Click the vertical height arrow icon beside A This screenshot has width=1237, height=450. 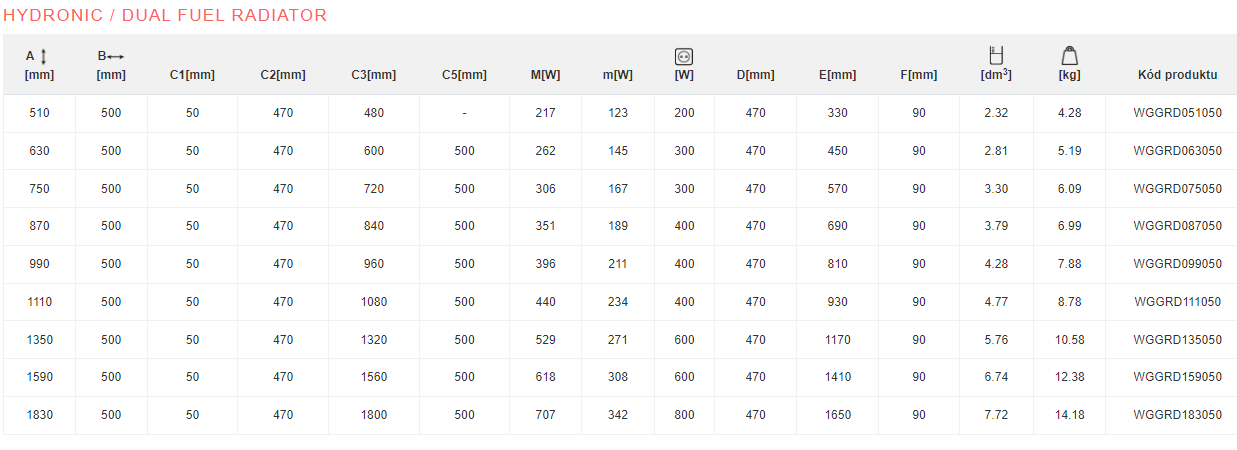[x=44, y=57]
